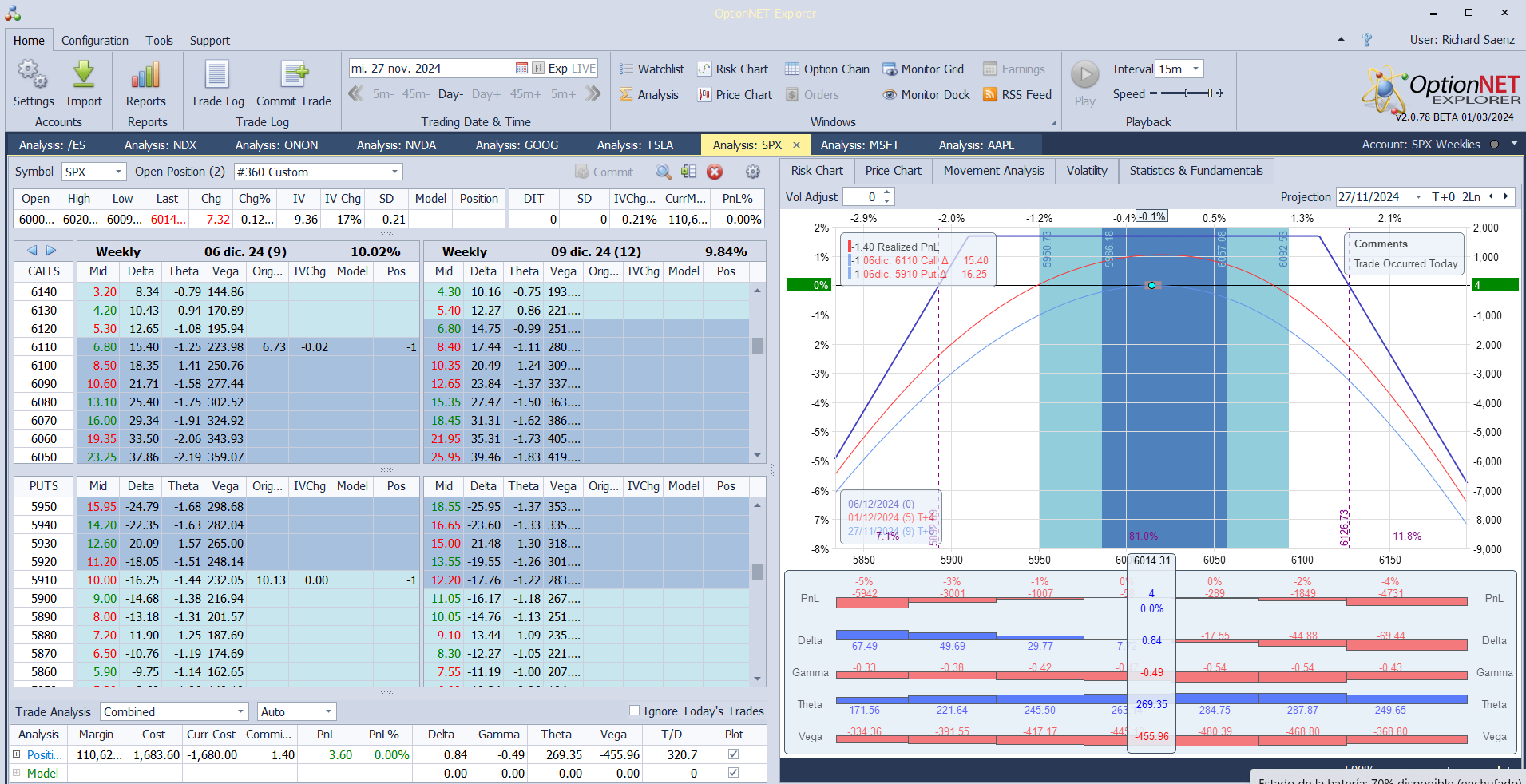
Task: Click the Import download arrow icon
Action: (84, 75)
